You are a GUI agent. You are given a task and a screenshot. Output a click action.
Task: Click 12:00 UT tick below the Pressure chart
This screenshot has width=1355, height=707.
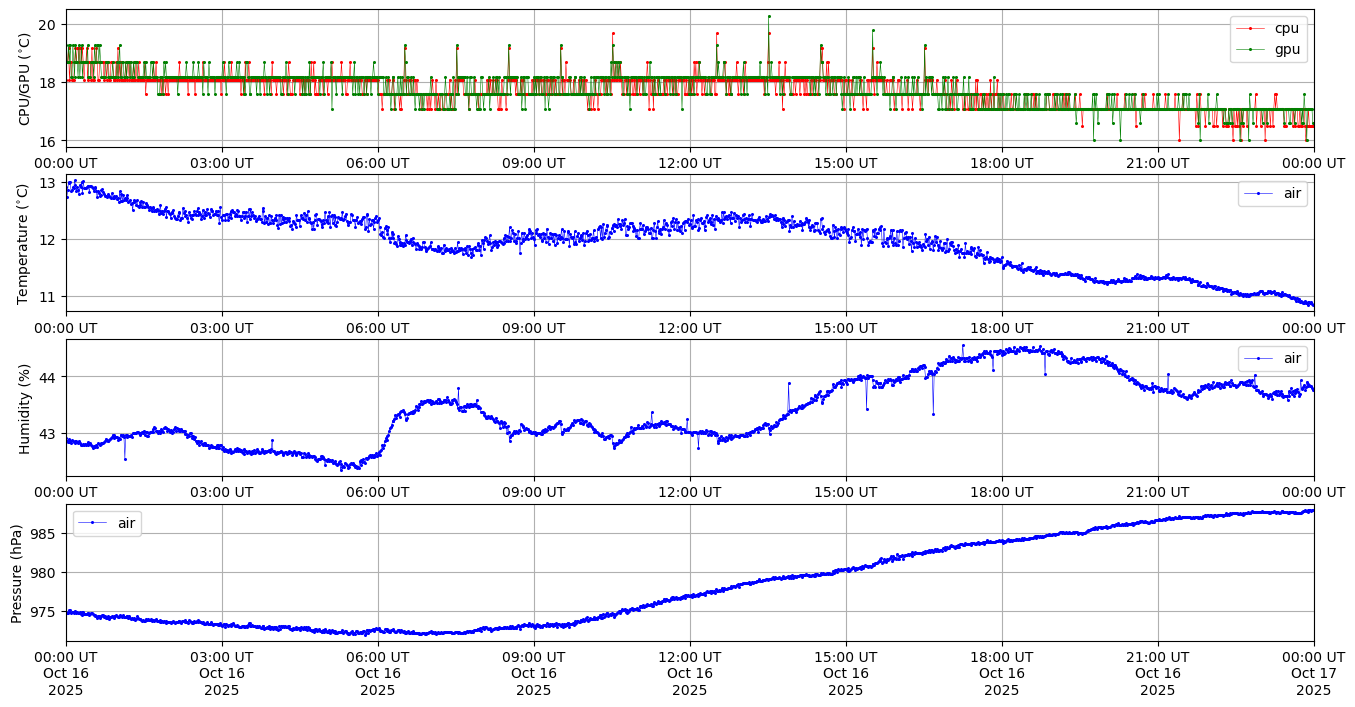[690, 657]
